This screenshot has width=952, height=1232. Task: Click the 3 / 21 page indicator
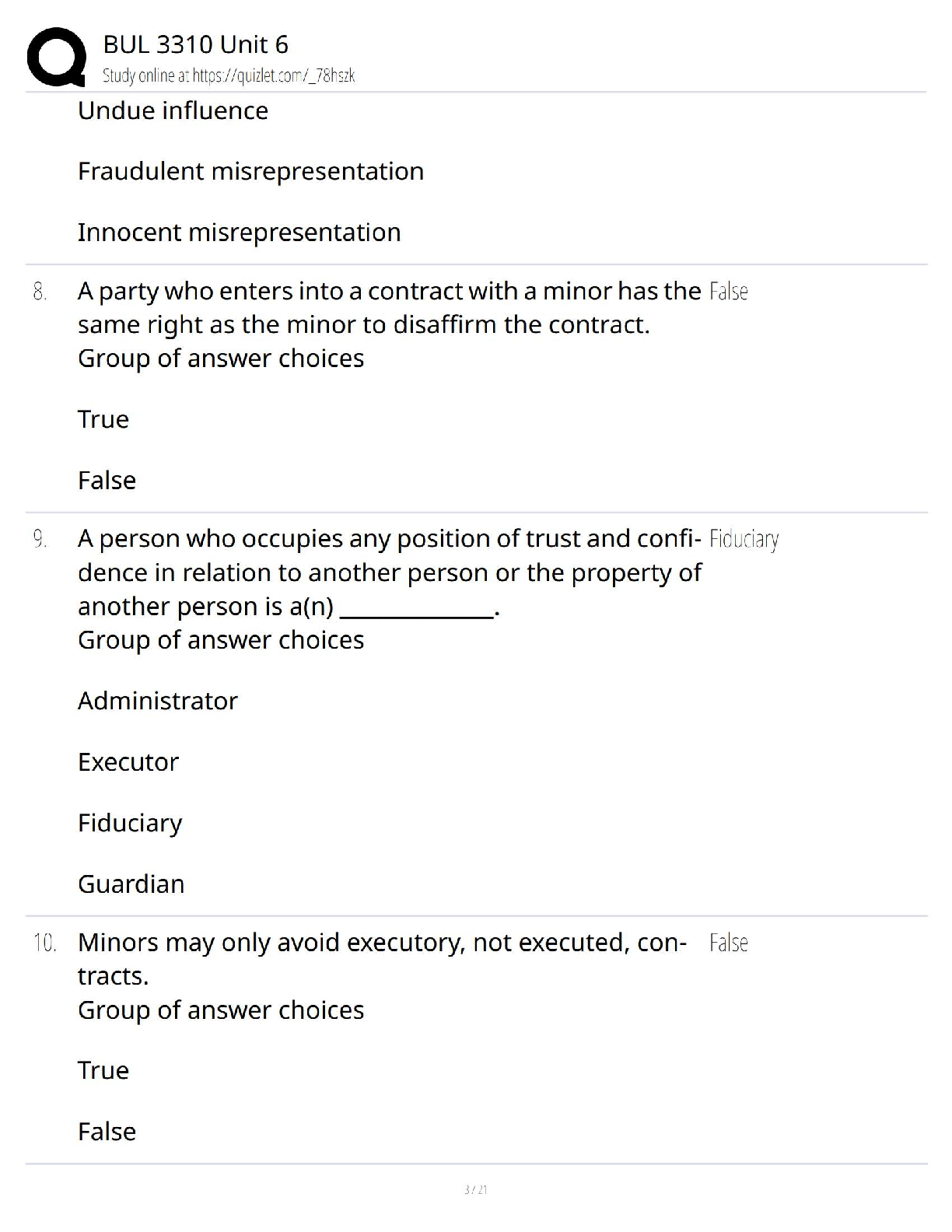point(475,1189)
